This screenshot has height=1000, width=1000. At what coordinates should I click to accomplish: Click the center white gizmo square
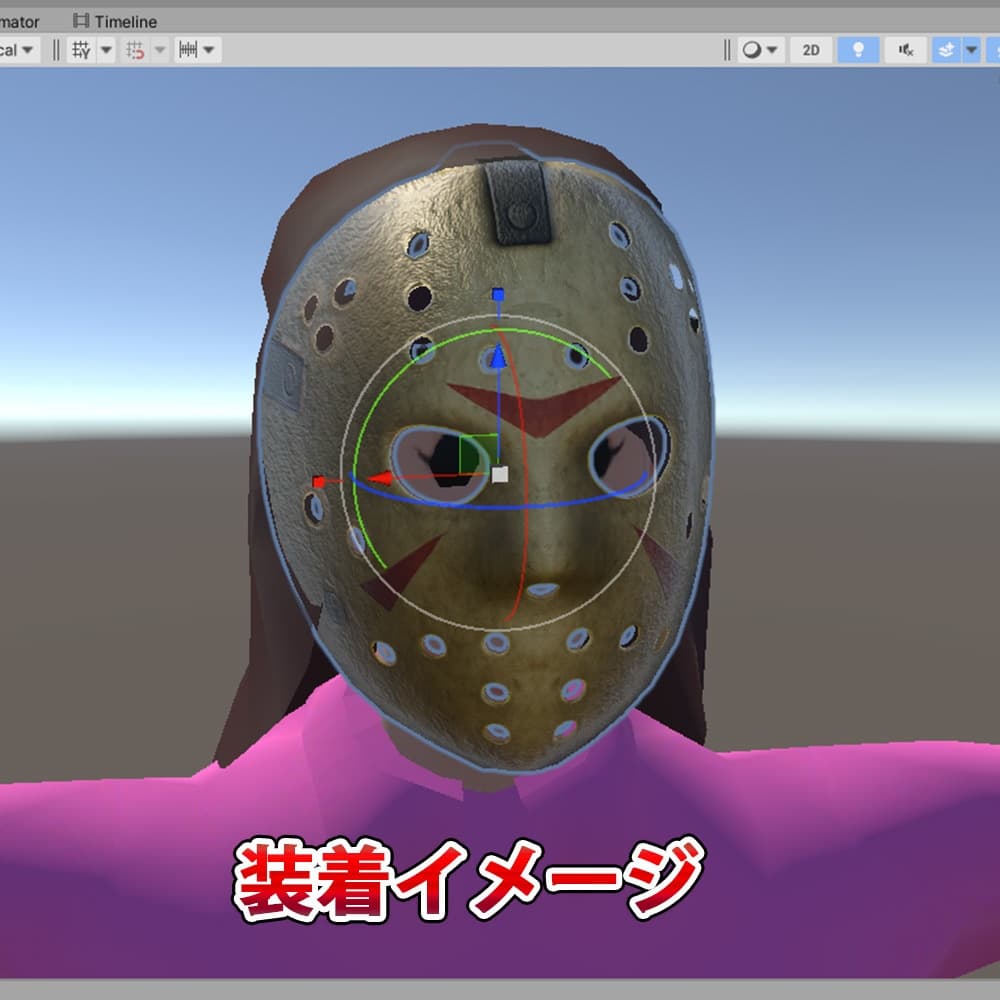(x=500, y=472)
